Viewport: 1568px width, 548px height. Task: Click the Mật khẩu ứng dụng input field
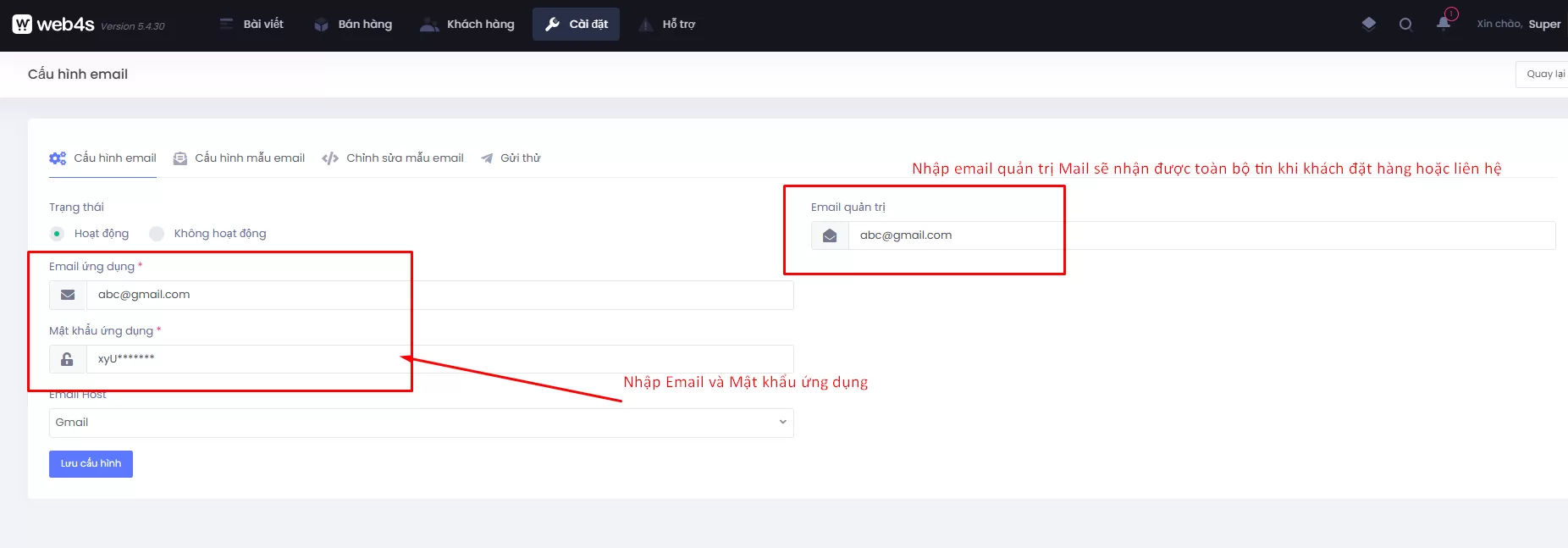click(x=439, y=359)
